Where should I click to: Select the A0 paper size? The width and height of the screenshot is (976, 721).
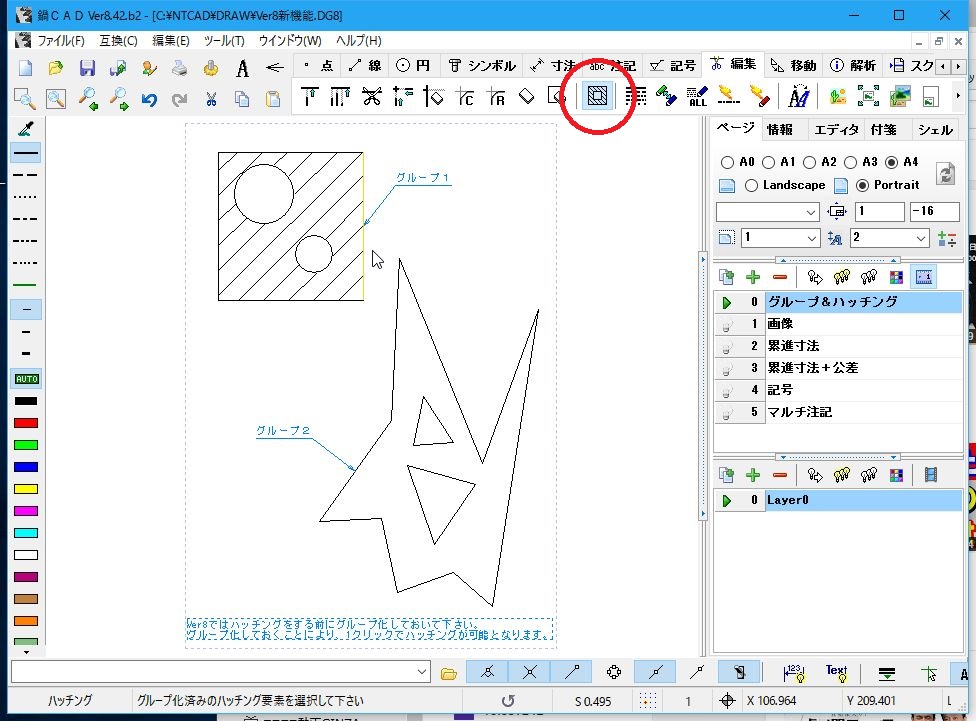tap(727, 163)
